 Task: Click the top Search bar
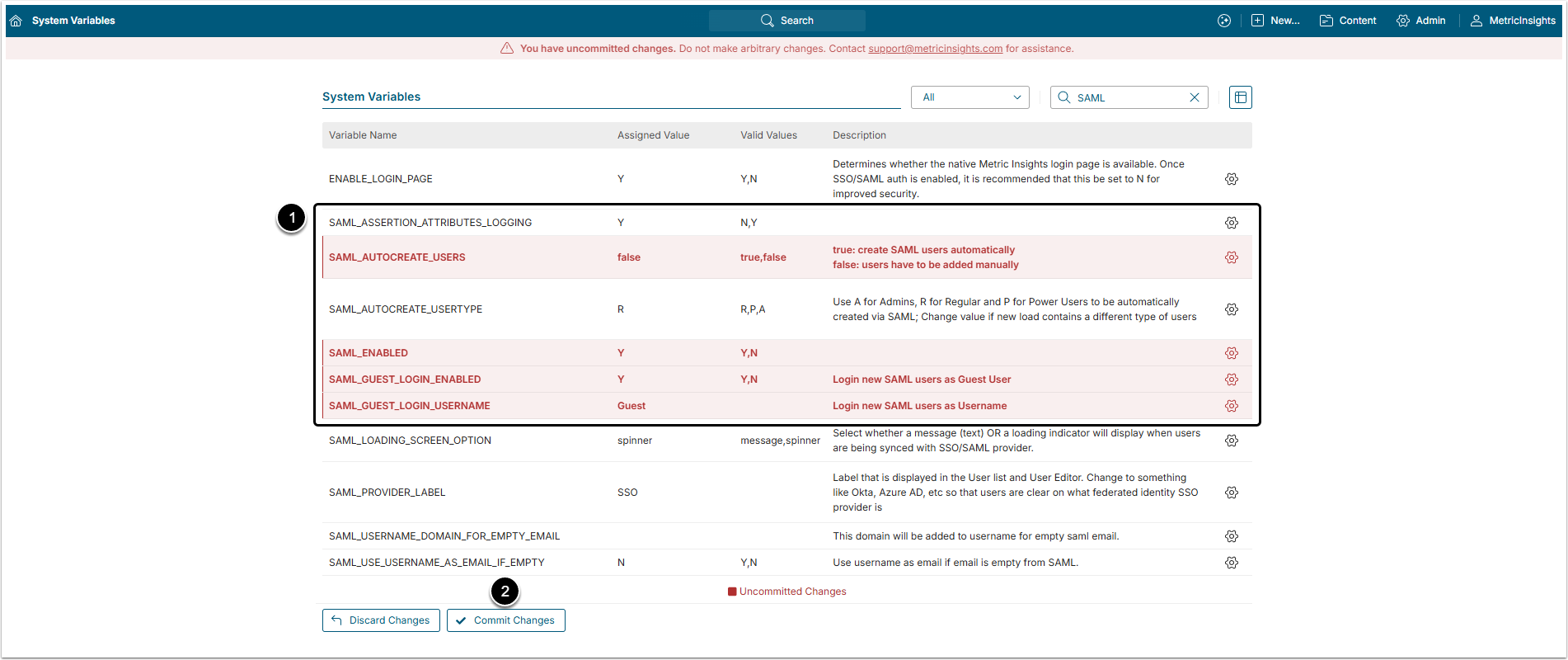click(x=786, y=21)
